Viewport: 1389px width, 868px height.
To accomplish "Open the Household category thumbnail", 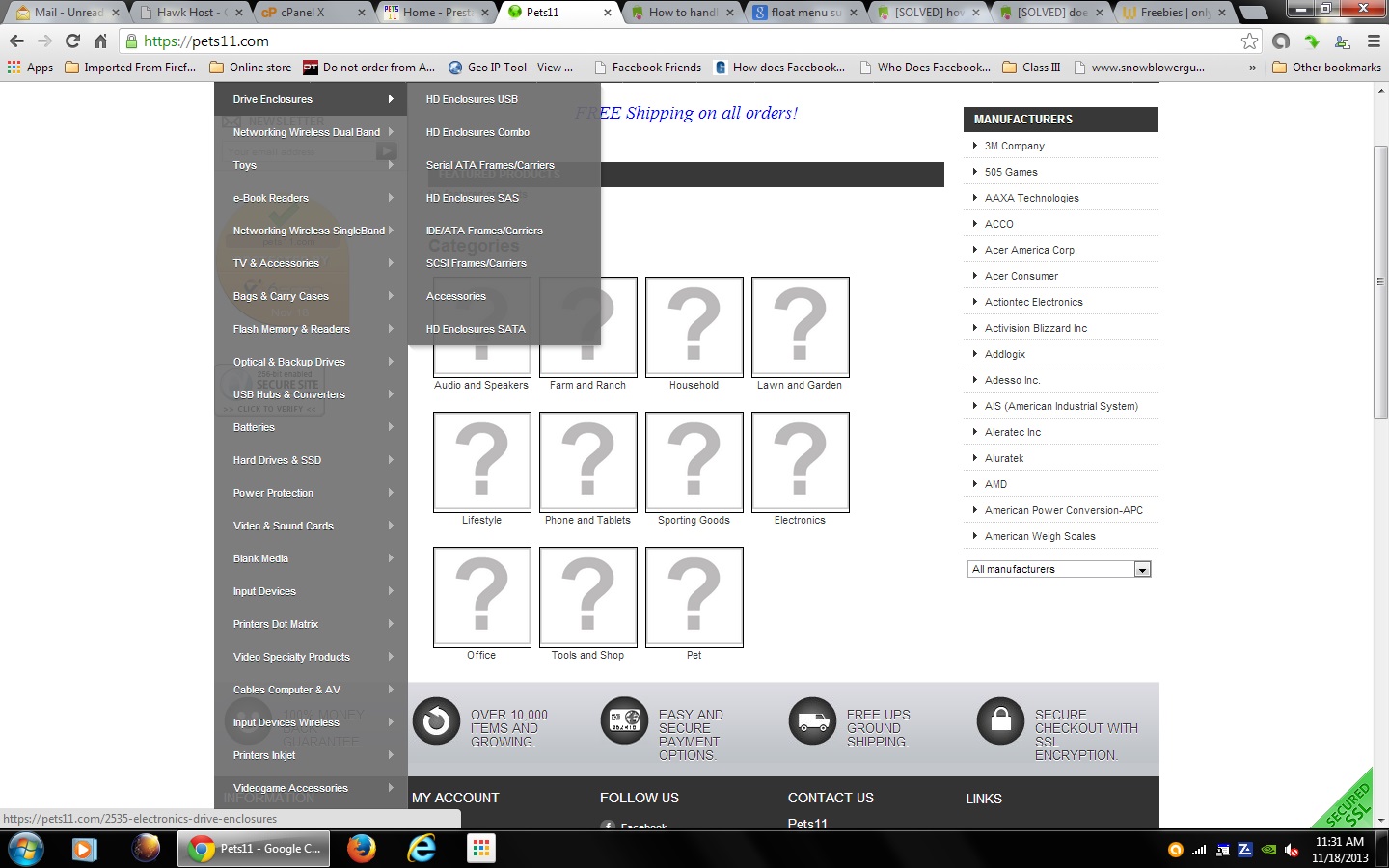I will (x=694, y=327).
